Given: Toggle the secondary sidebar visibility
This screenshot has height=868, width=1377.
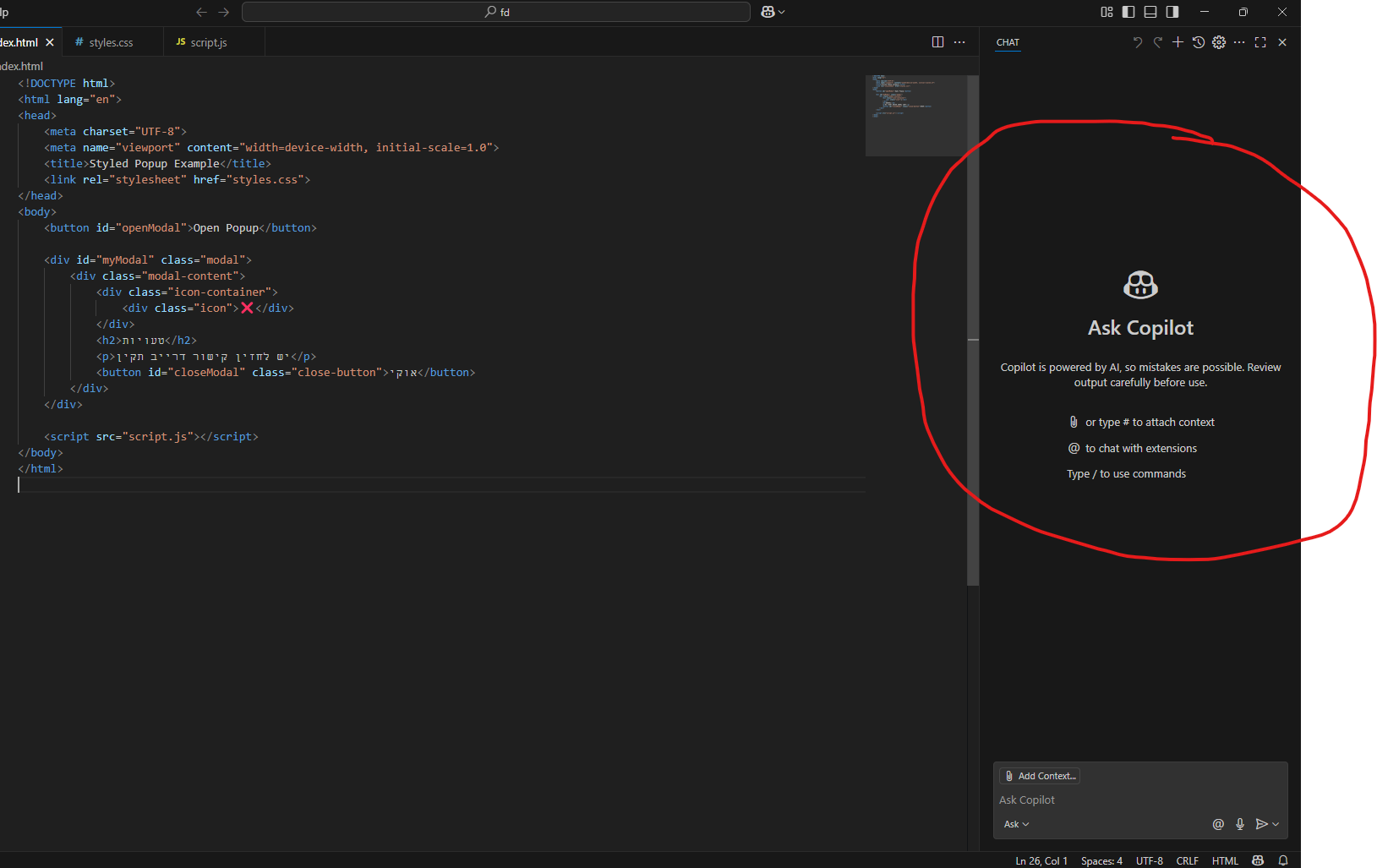Looking at the screenshot, I should coord(1172,12).
